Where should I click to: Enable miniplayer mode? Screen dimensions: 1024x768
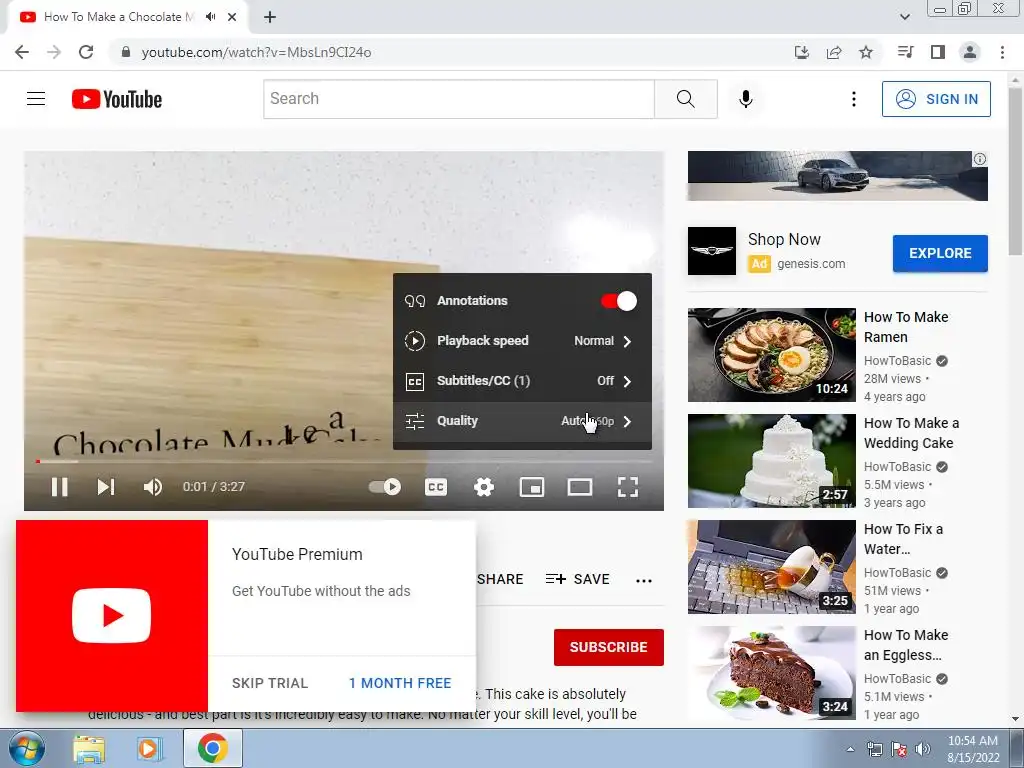pos(532,487)
